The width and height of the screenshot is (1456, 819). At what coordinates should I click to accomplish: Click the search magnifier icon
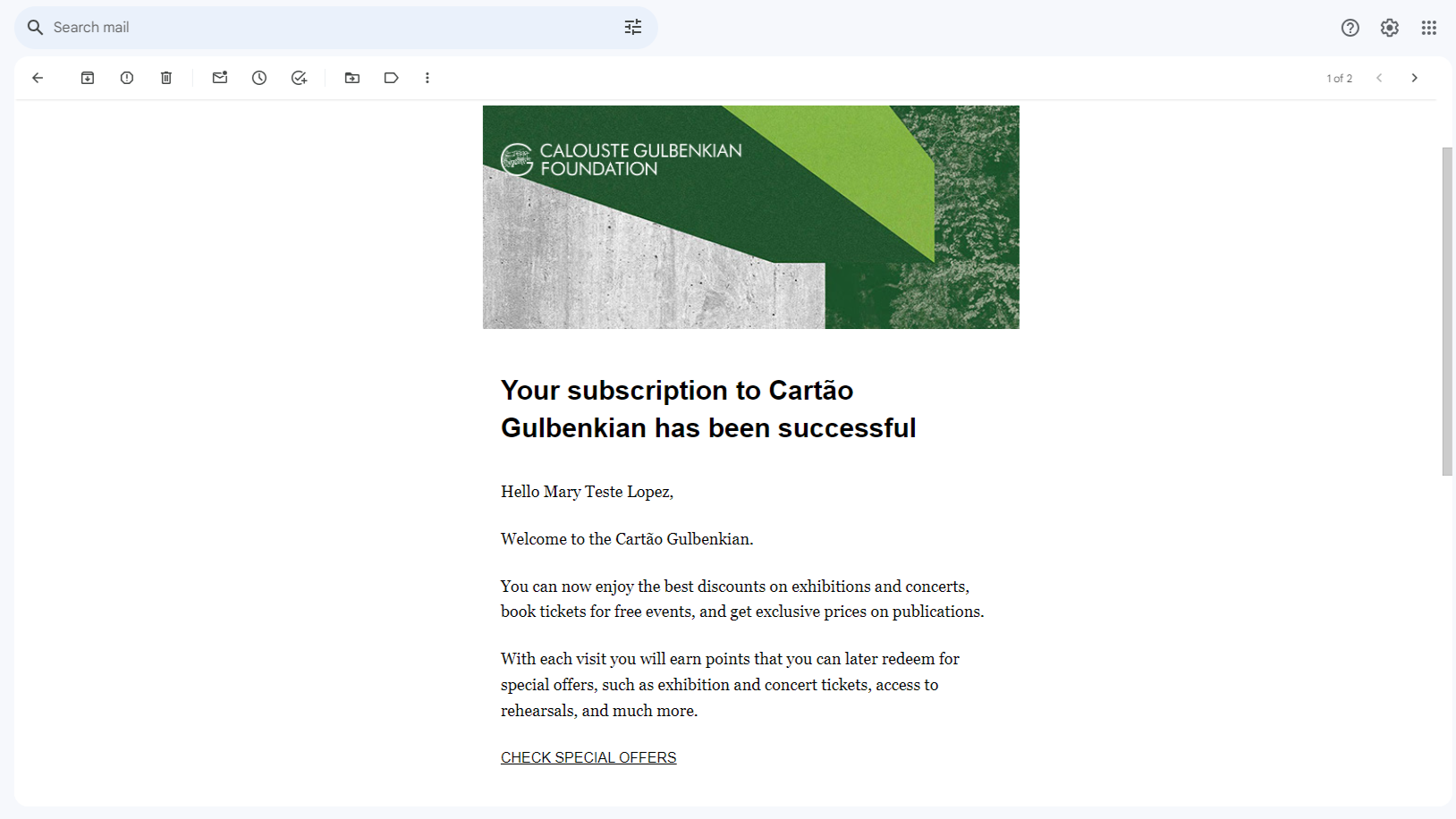(36, 28)
